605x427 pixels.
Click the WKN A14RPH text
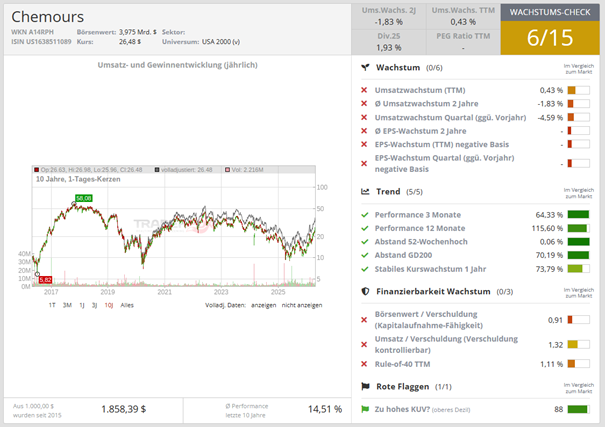coord(32,32)
